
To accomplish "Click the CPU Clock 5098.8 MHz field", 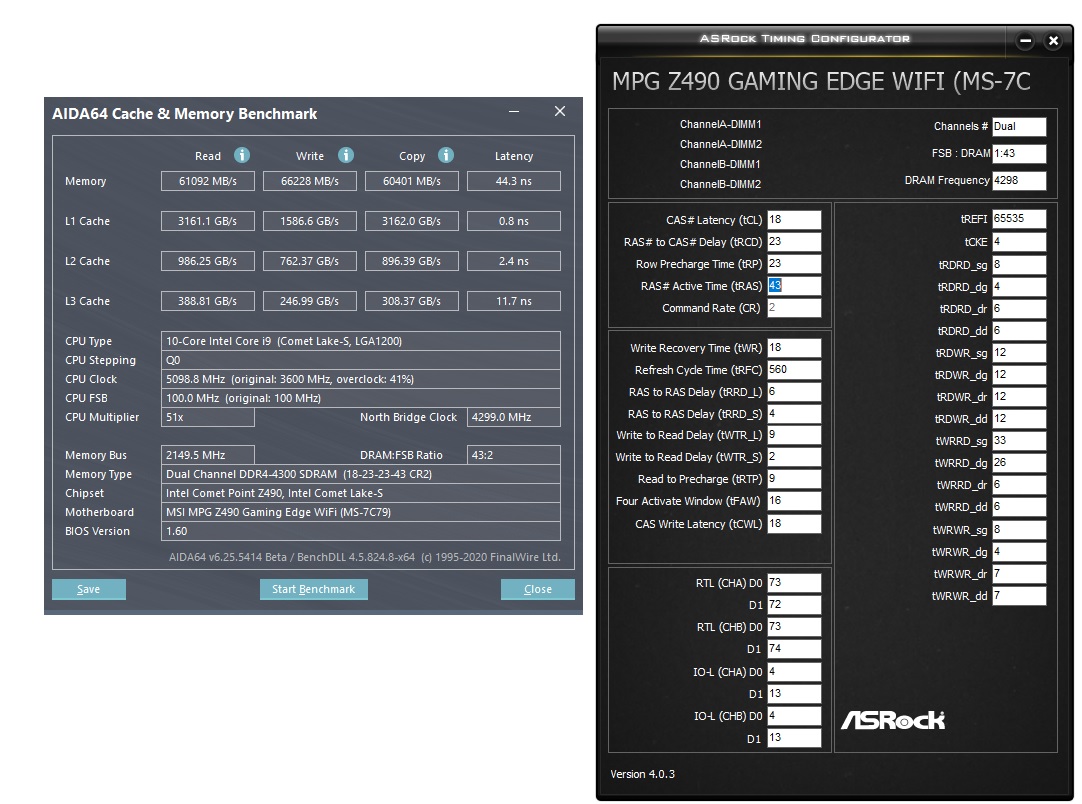I will (x=361, y=379).
